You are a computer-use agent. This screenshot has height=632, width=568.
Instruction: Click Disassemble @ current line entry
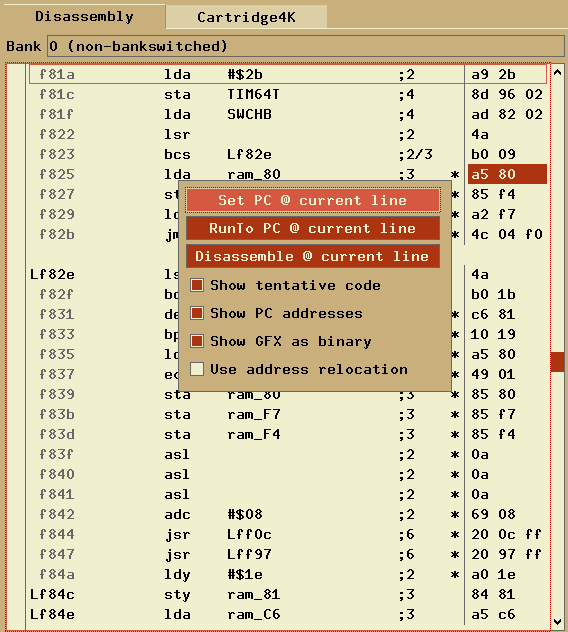point(313,256)
